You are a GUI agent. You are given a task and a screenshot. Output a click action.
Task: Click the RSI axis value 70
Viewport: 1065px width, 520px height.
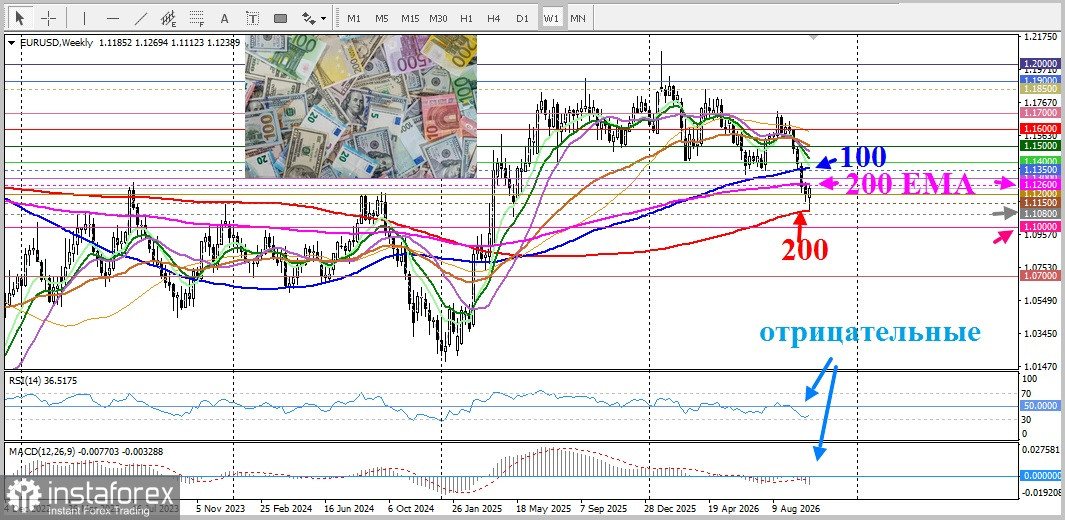point(1026,393)
